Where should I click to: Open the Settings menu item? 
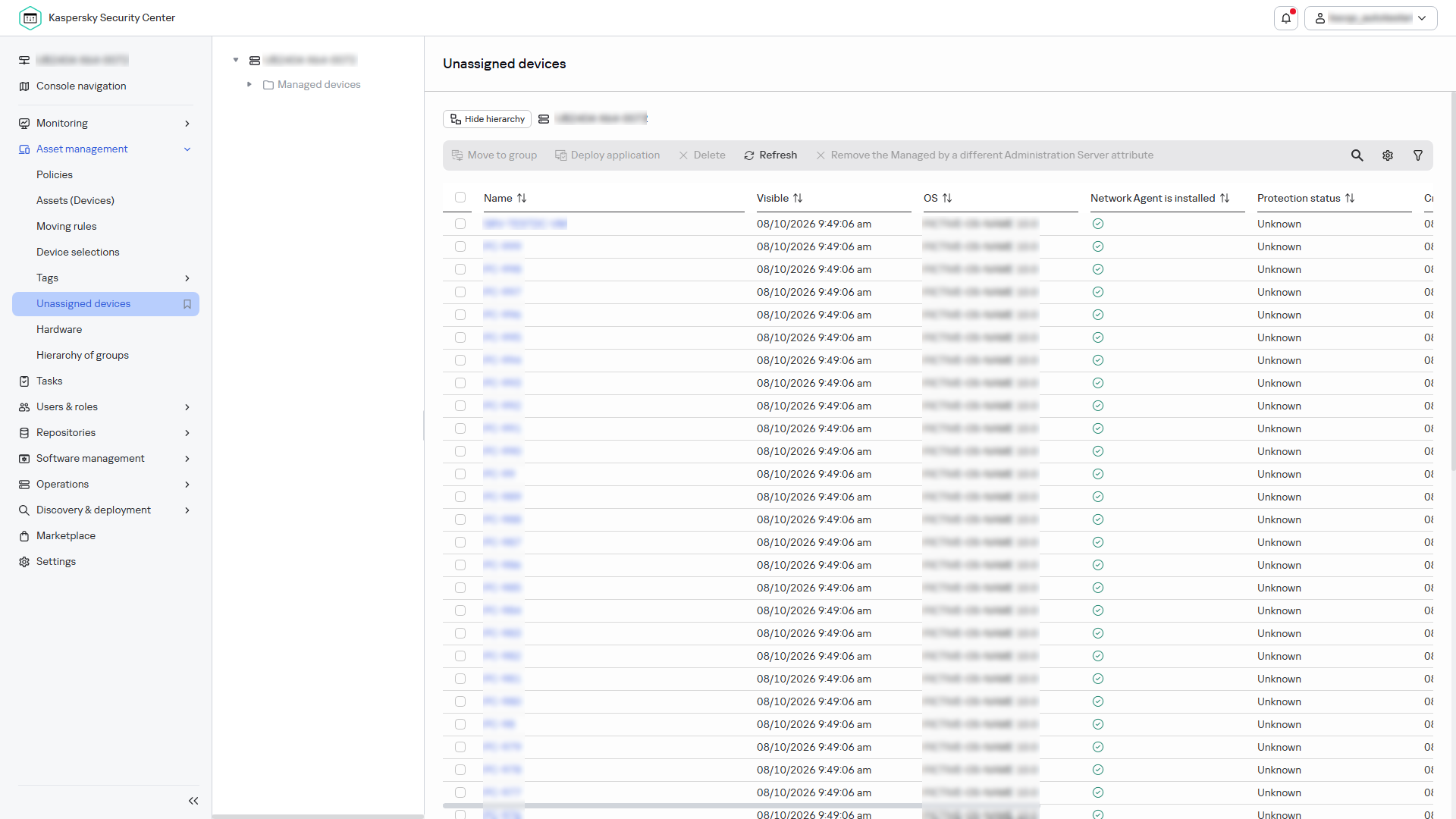56,562
